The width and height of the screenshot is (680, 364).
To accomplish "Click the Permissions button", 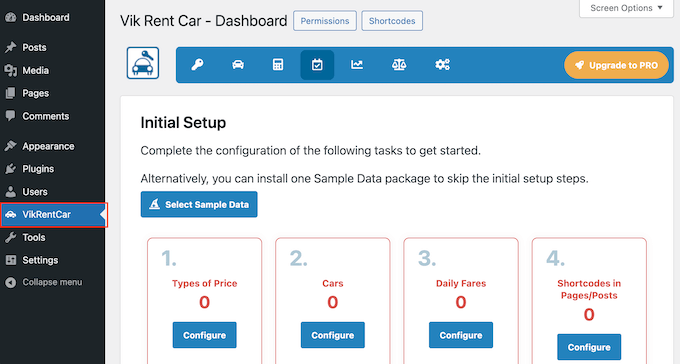I will pos(325,21).
